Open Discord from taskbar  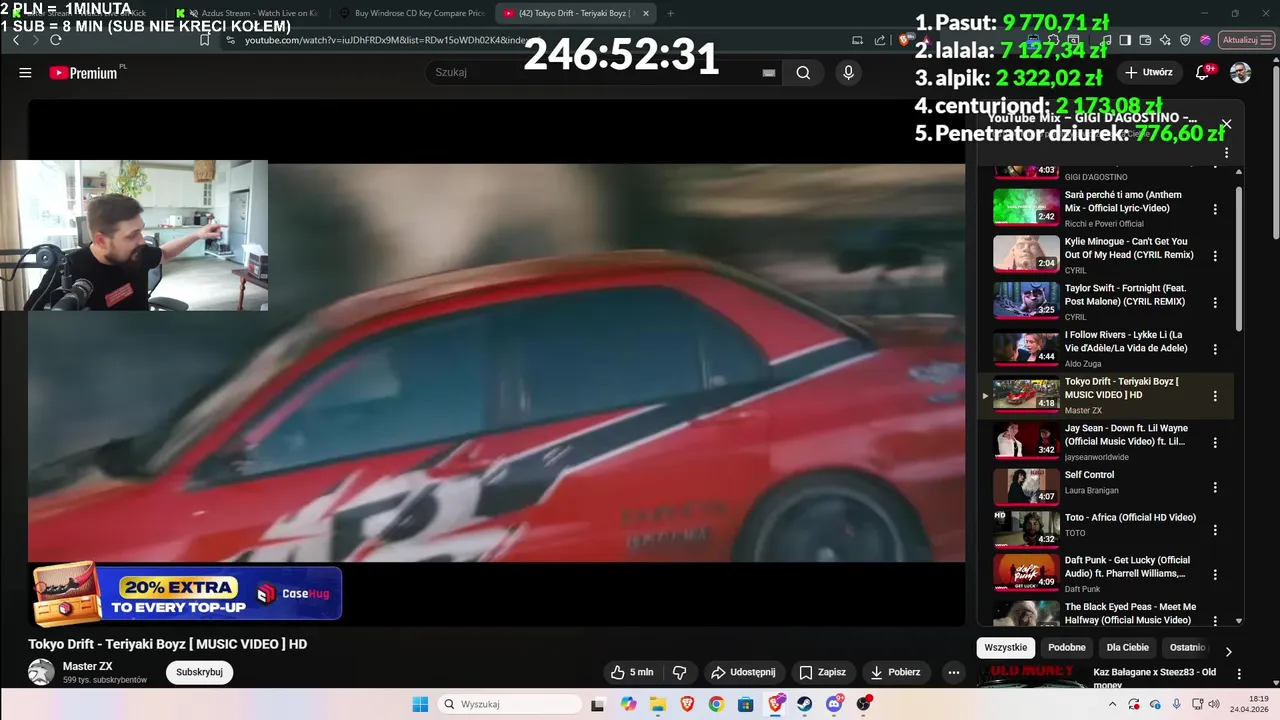click(x=835, y=704)
